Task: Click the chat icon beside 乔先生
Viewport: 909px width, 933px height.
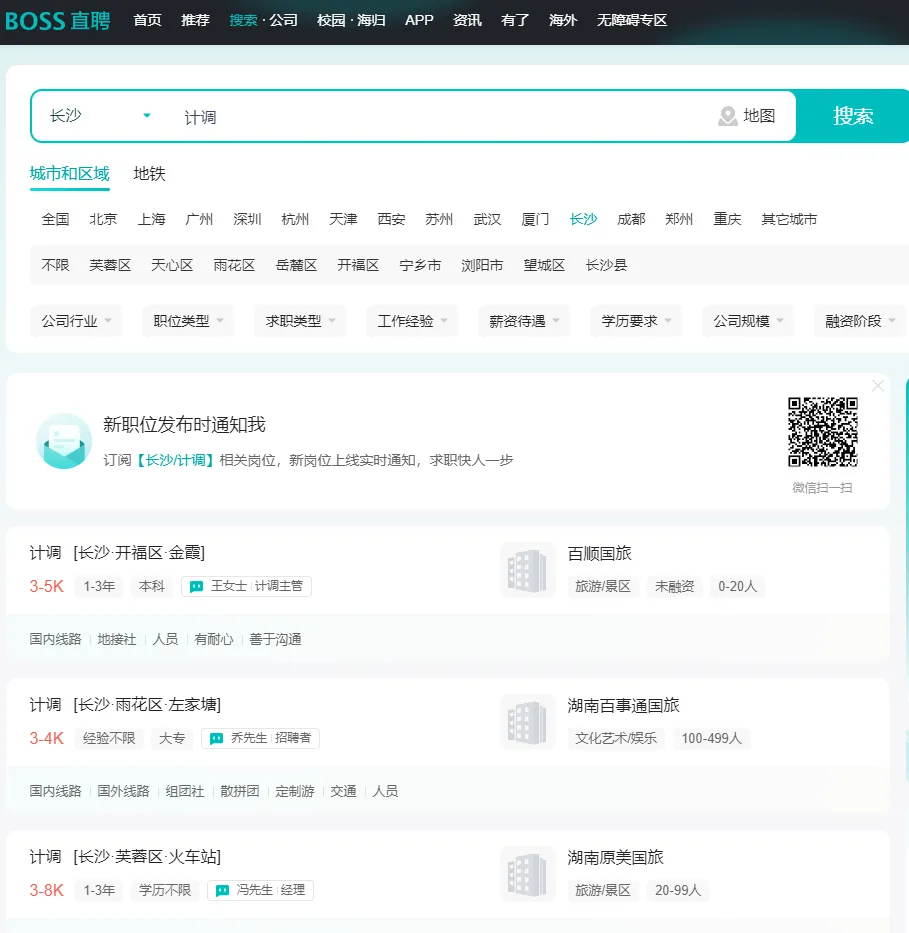Action: pyautogui.click(x=217, y=738)
